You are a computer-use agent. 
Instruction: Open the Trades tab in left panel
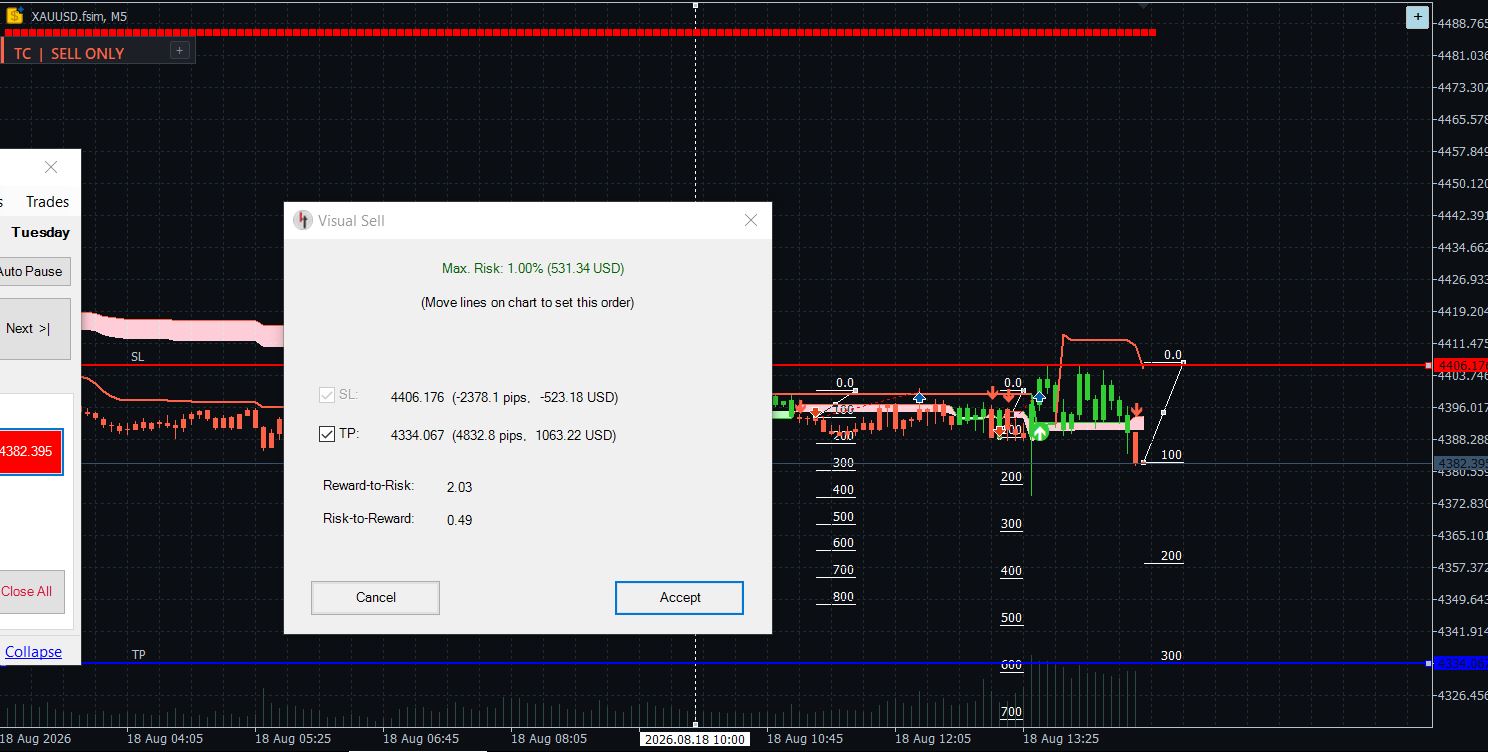point(47,202)
